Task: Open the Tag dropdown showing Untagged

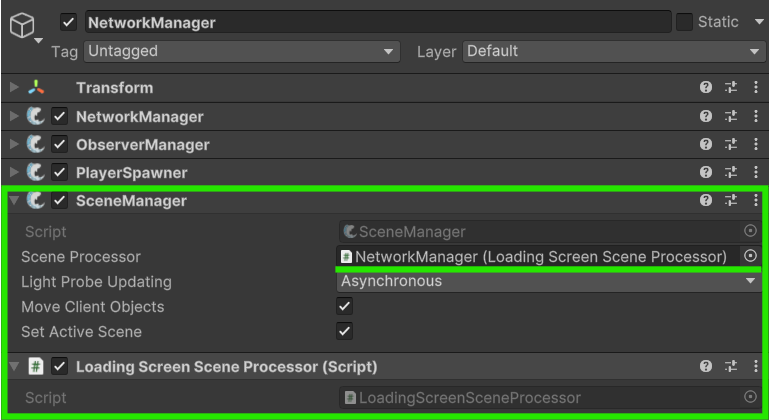Action: coord(241,51)
